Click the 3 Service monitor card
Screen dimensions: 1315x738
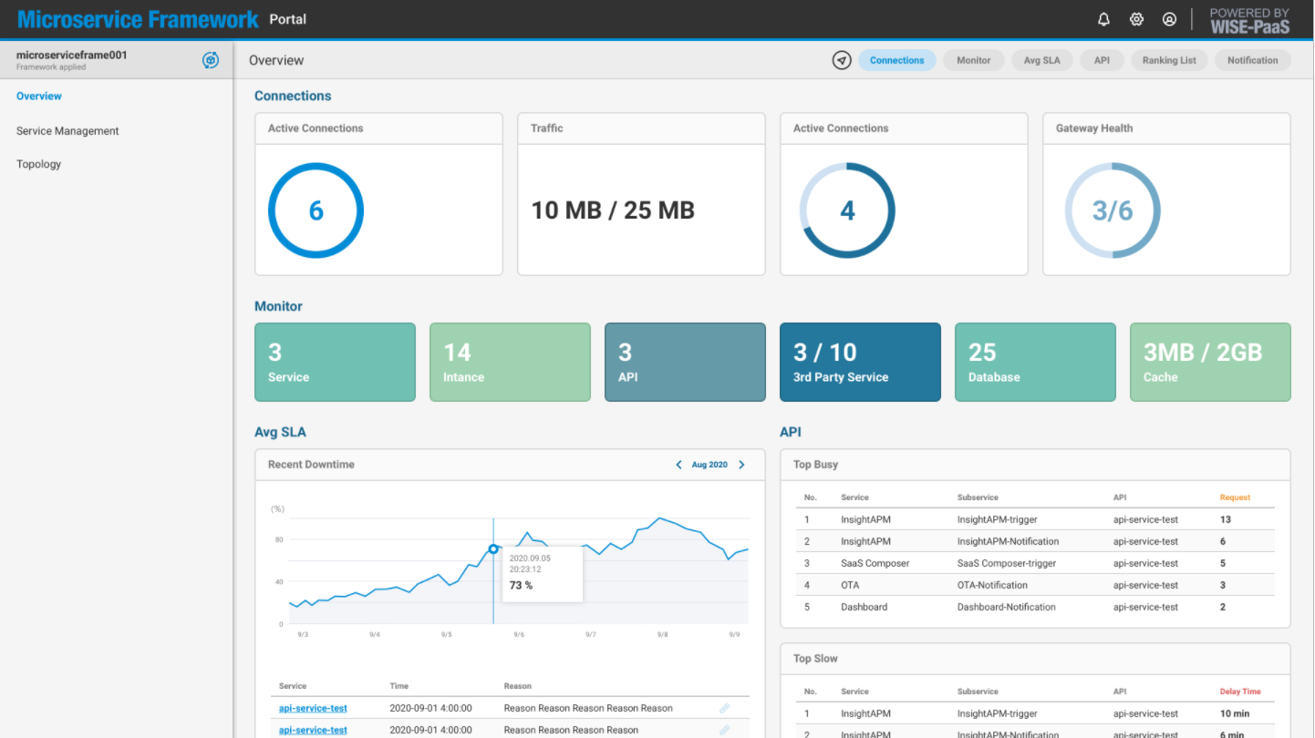click(335, 362)
